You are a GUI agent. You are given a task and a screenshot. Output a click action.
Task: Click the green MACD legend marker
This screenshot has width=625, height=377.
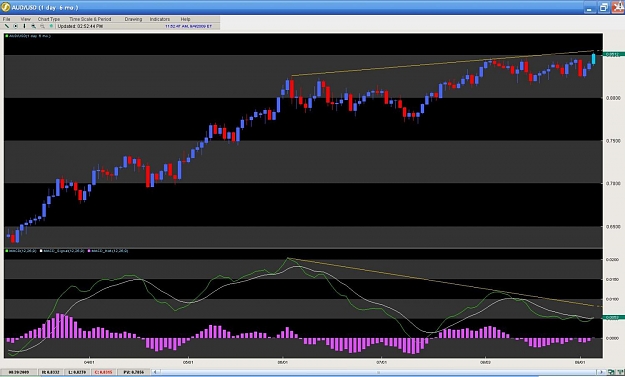coord(6,251)
